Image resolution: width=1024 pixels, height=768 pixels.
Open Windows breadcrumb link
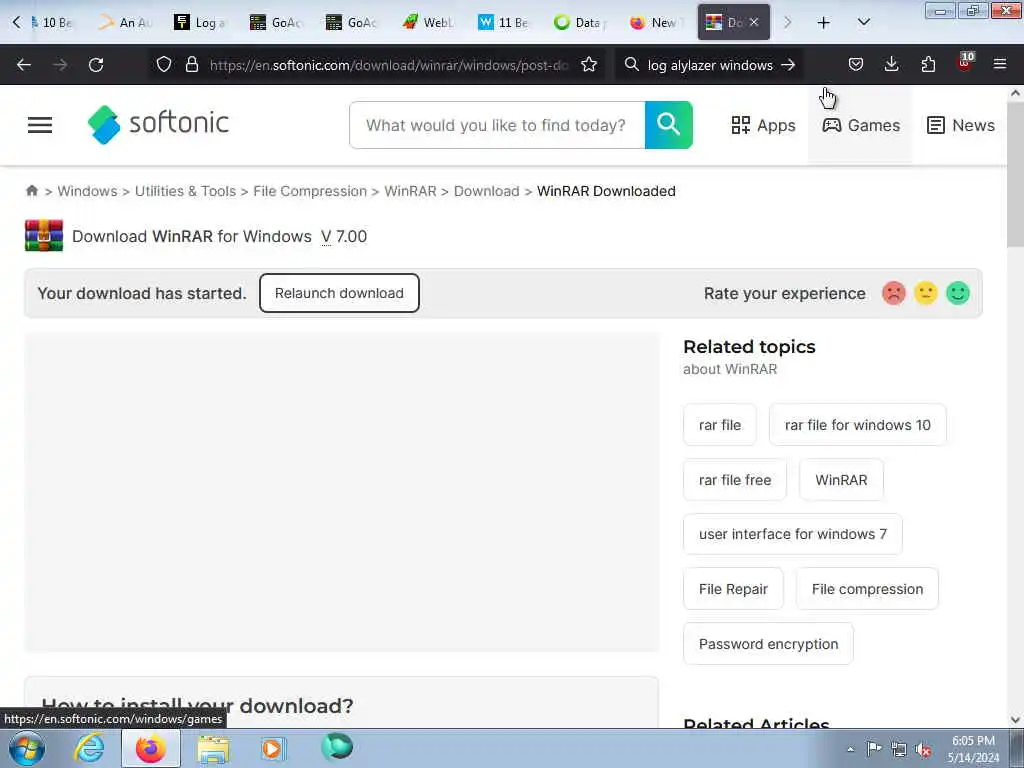click(x=88, y=191)
